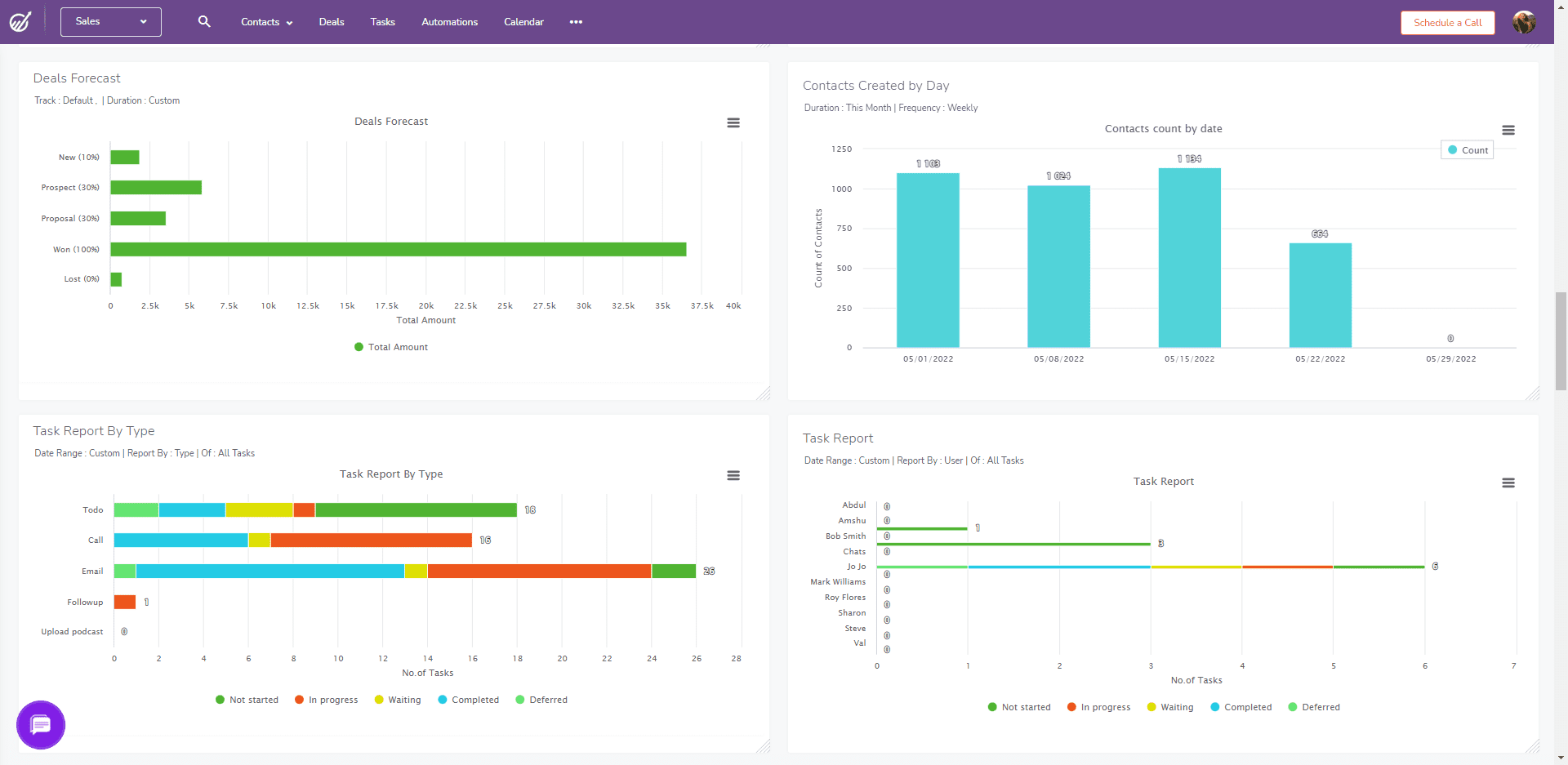Go to the Tasks tab
Screen dimensions: 1568x765
click(x=383, y=22)
